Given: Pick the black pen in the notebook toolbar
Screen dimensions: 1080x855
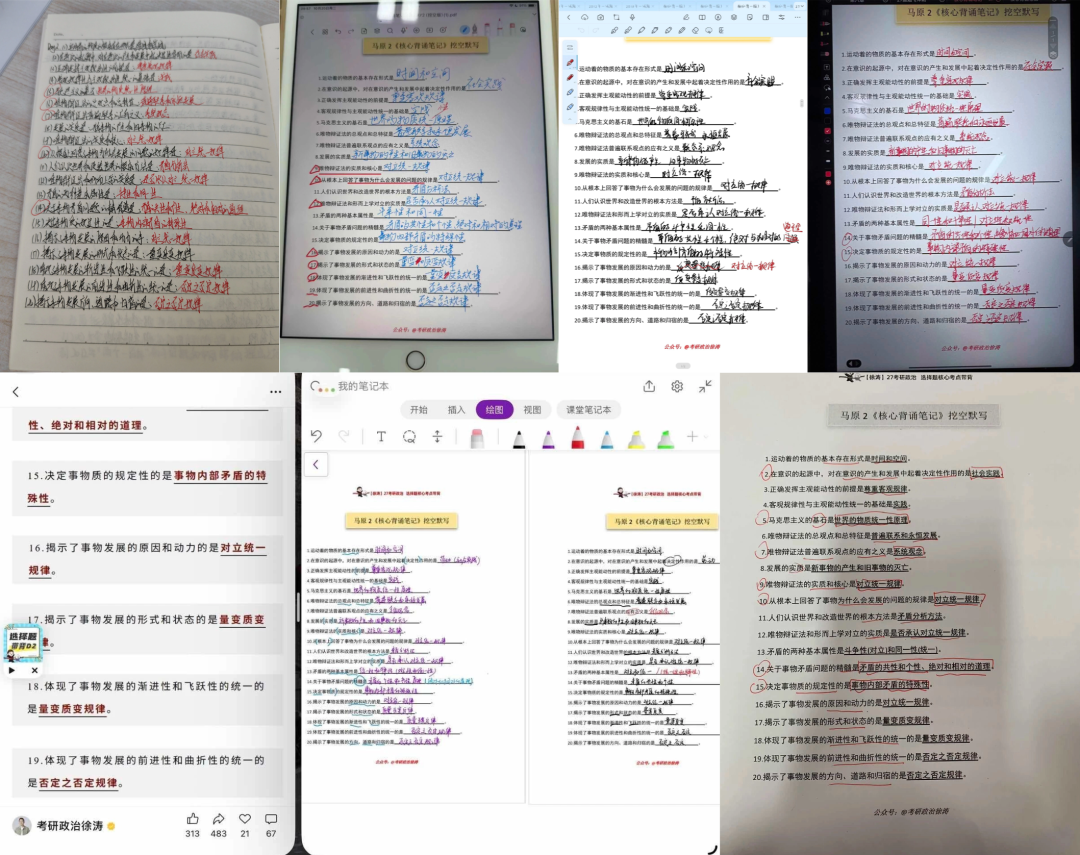Looking at the screenshot, I should click(x=519, y=438).
